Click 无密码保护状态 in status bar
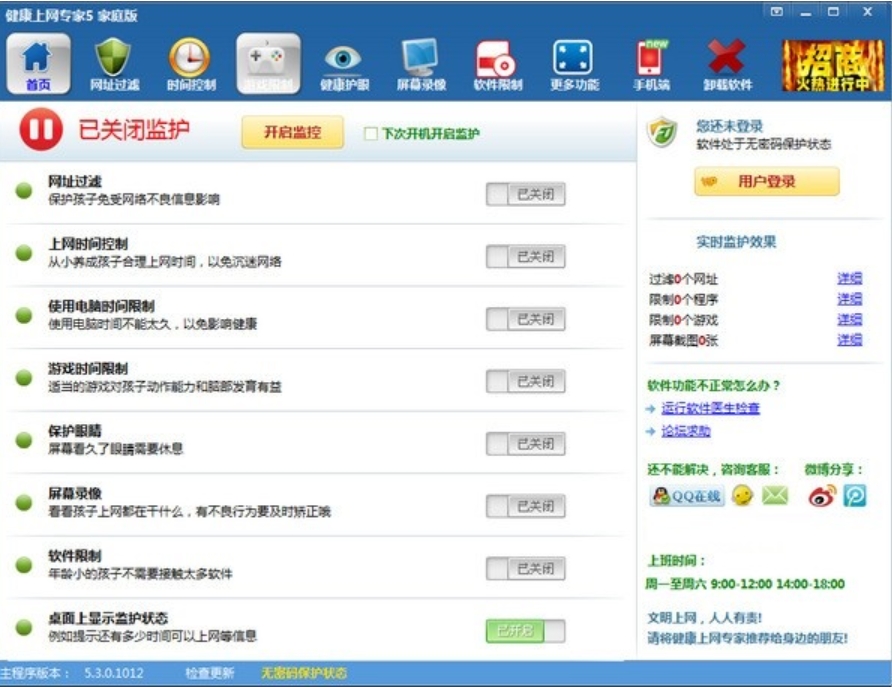 pos(304,673)
